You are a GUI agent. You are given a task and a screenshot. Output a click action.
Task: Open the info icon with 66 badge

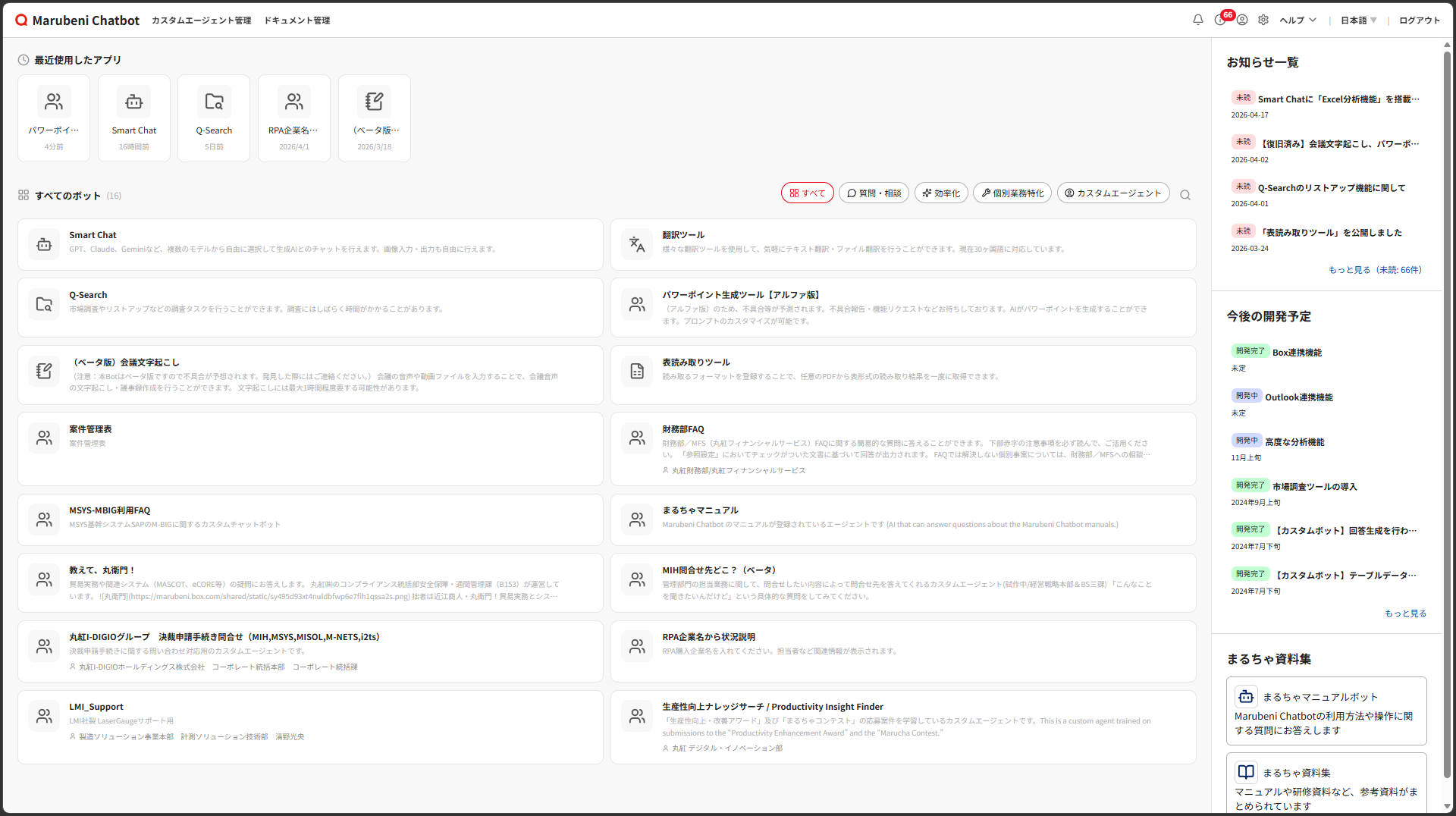[1220, 20]
